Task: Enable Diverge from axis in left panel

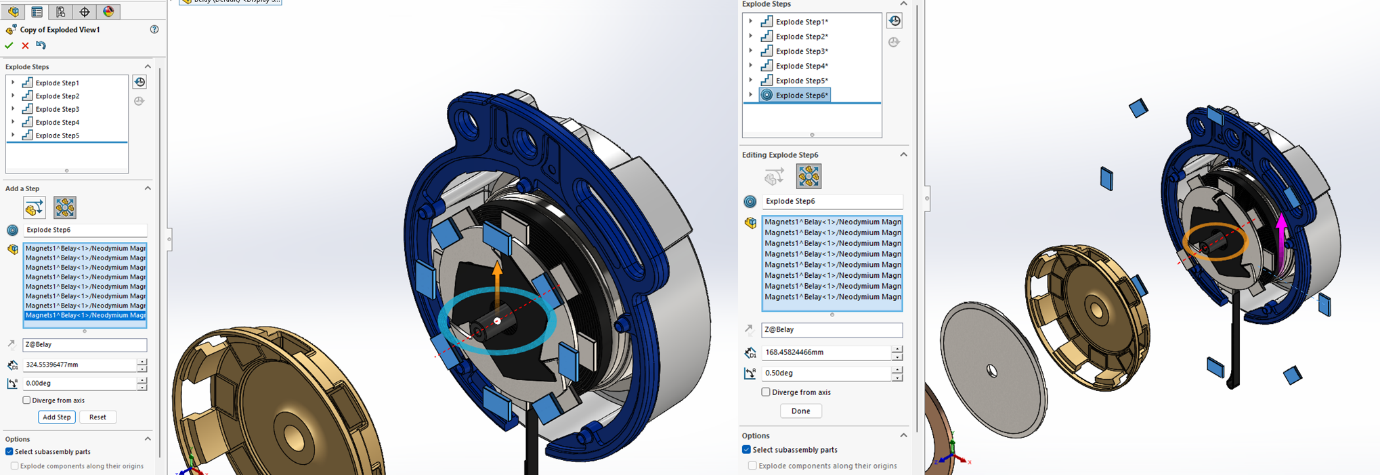Action: click(27, 400)
